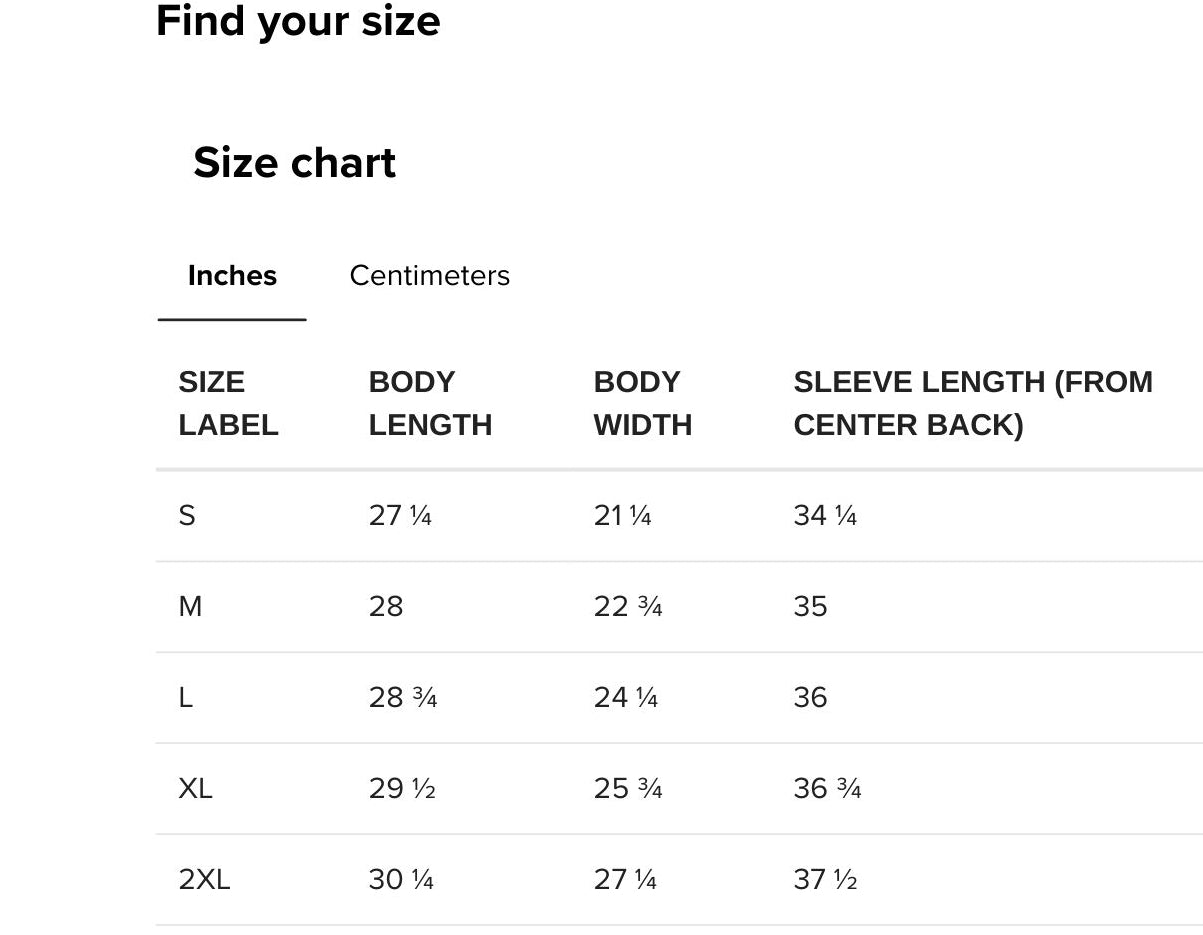Select the Inches tab

click(232, 276)
